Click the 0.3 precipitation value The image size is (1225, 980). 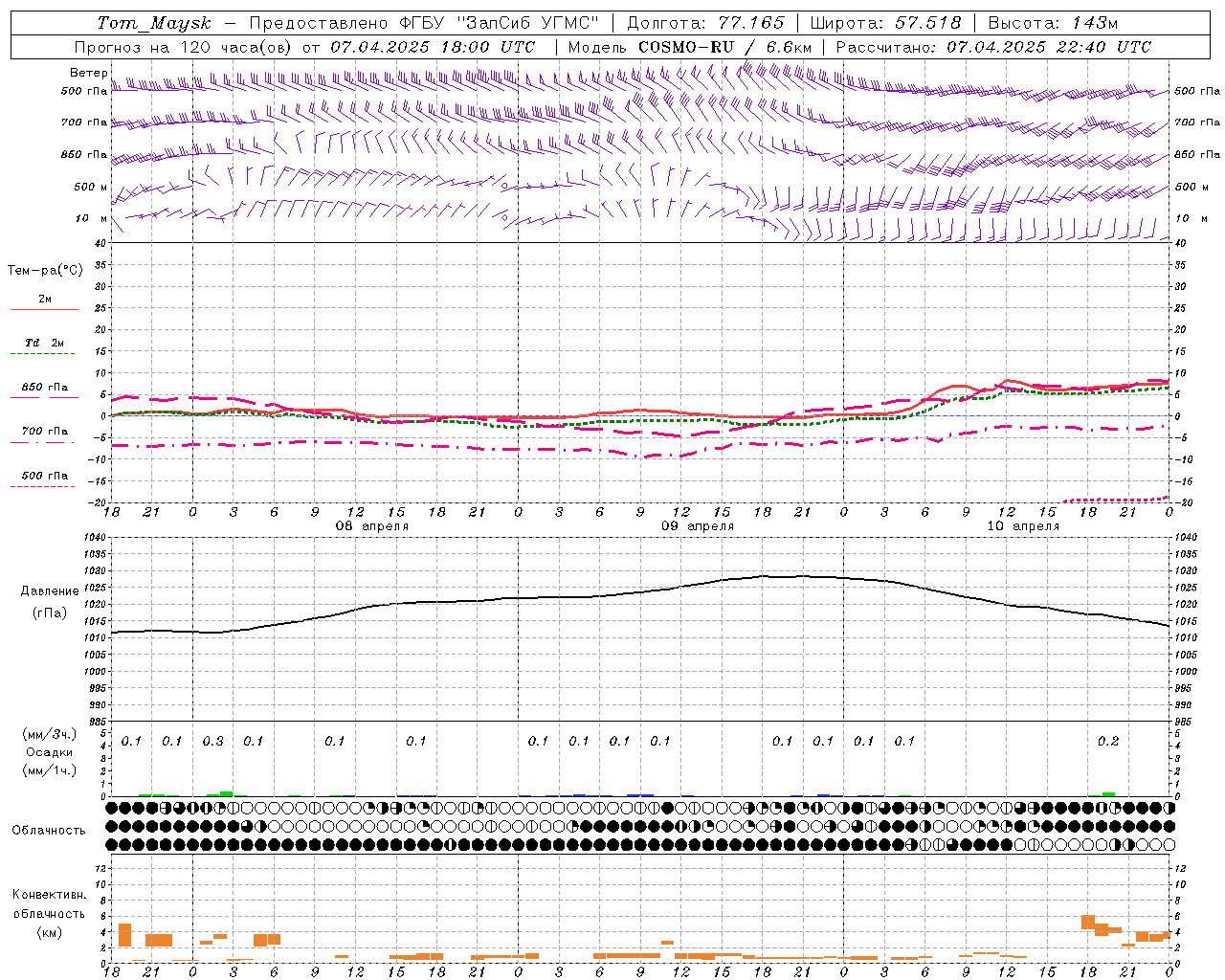tap(212, 742)
